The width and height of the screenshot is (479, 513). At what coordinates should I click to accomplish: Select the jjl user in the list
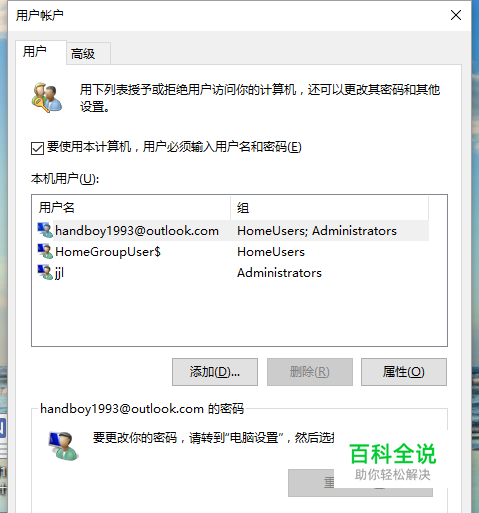click(233, 272)
